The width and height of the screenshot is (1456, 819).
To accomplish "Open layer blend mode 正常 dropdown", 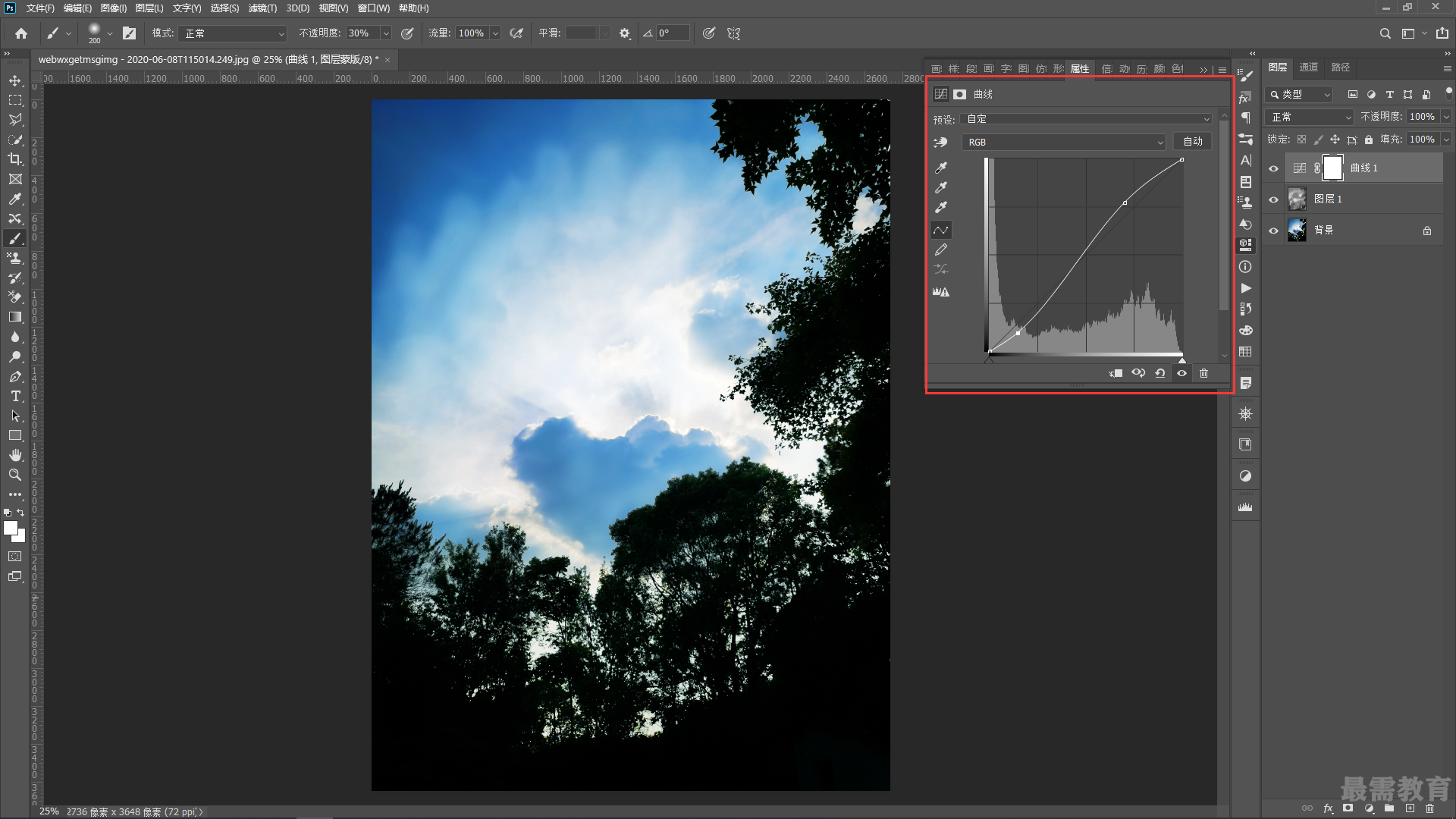I will point(1310,117).
